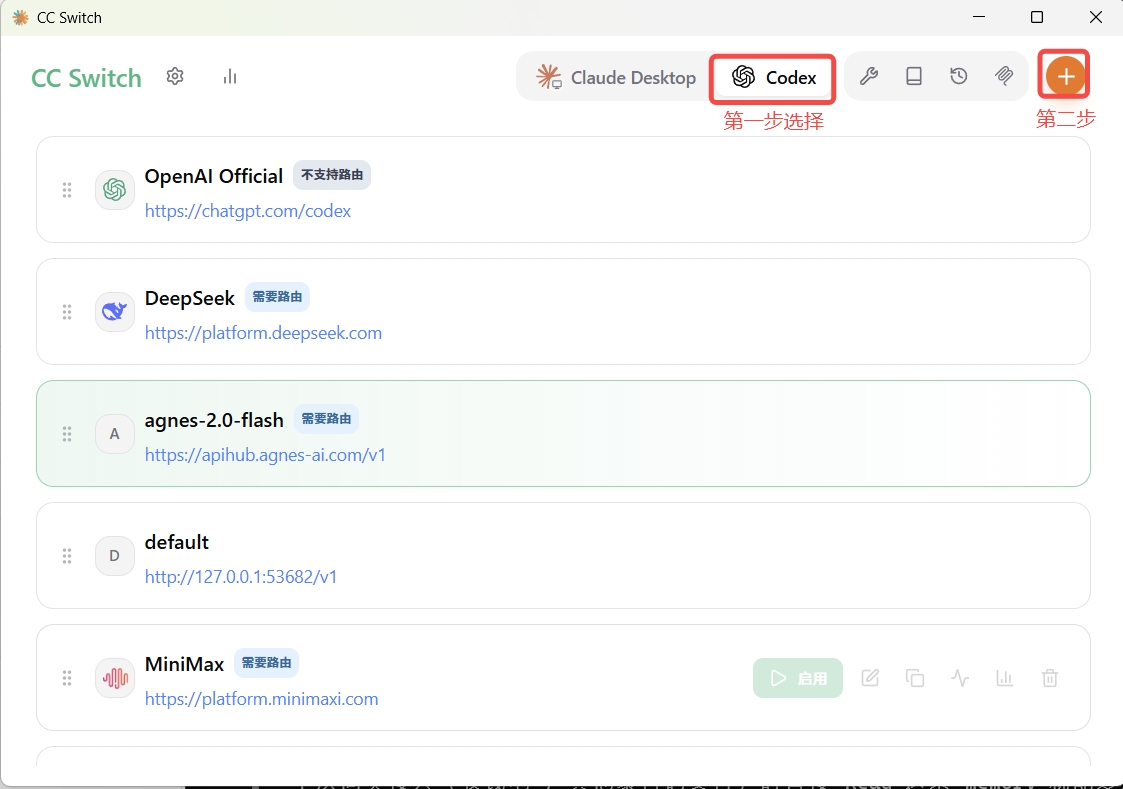Maximize the CC Switch window
This screenshot has height=789, width=1123.
[1036, 17]
